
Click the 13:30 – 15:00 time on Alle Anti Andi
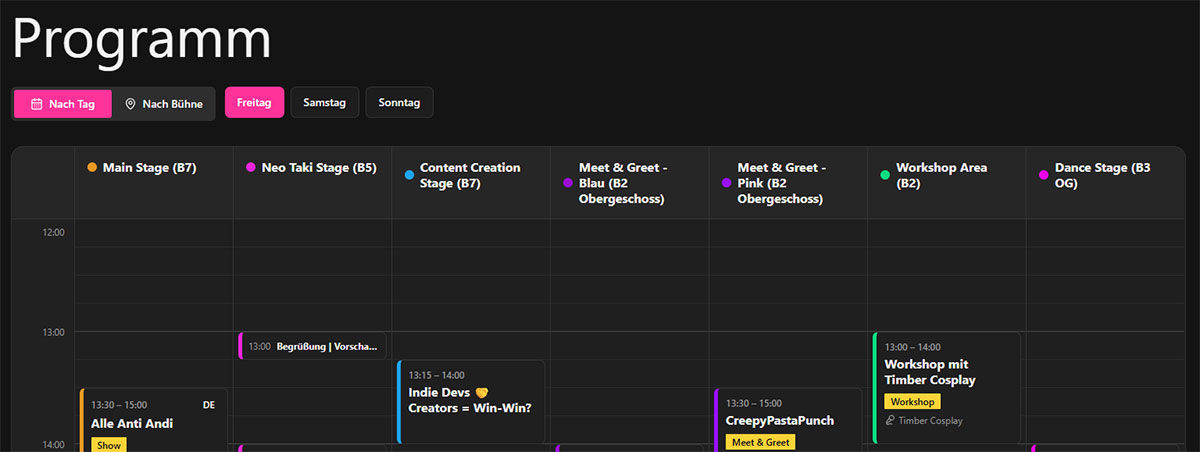click(119, 405)
